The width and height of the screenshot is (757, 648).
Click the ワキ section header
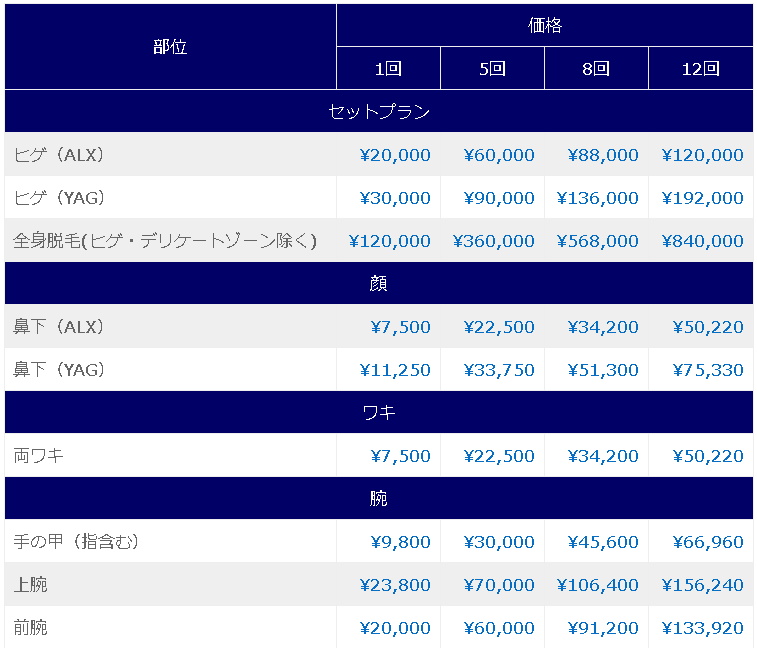pos(379,412)
